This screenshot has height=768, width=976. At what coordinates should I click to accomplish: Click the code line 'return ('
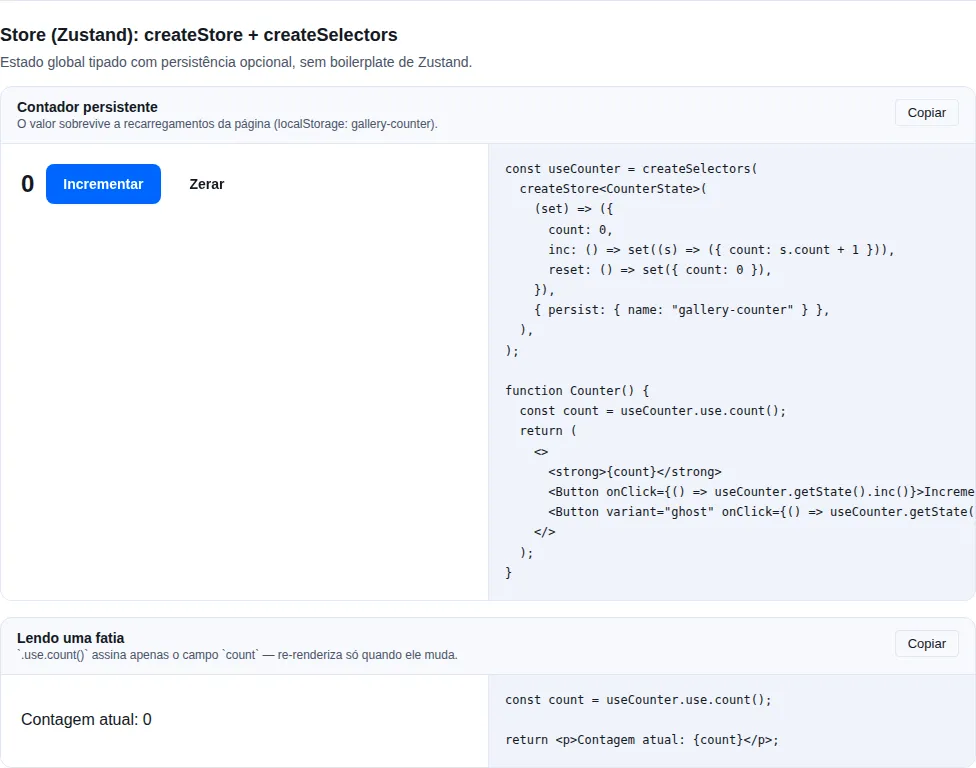[x=548, y=431]
